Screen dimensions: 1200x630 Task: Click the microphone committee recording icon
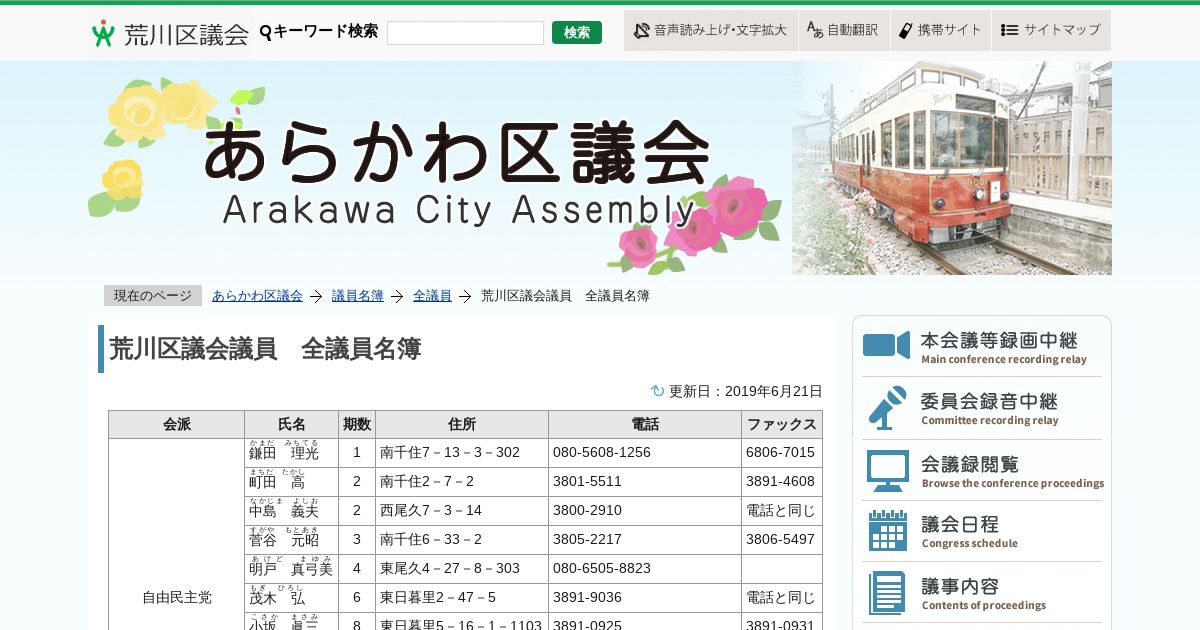point(887,407)
